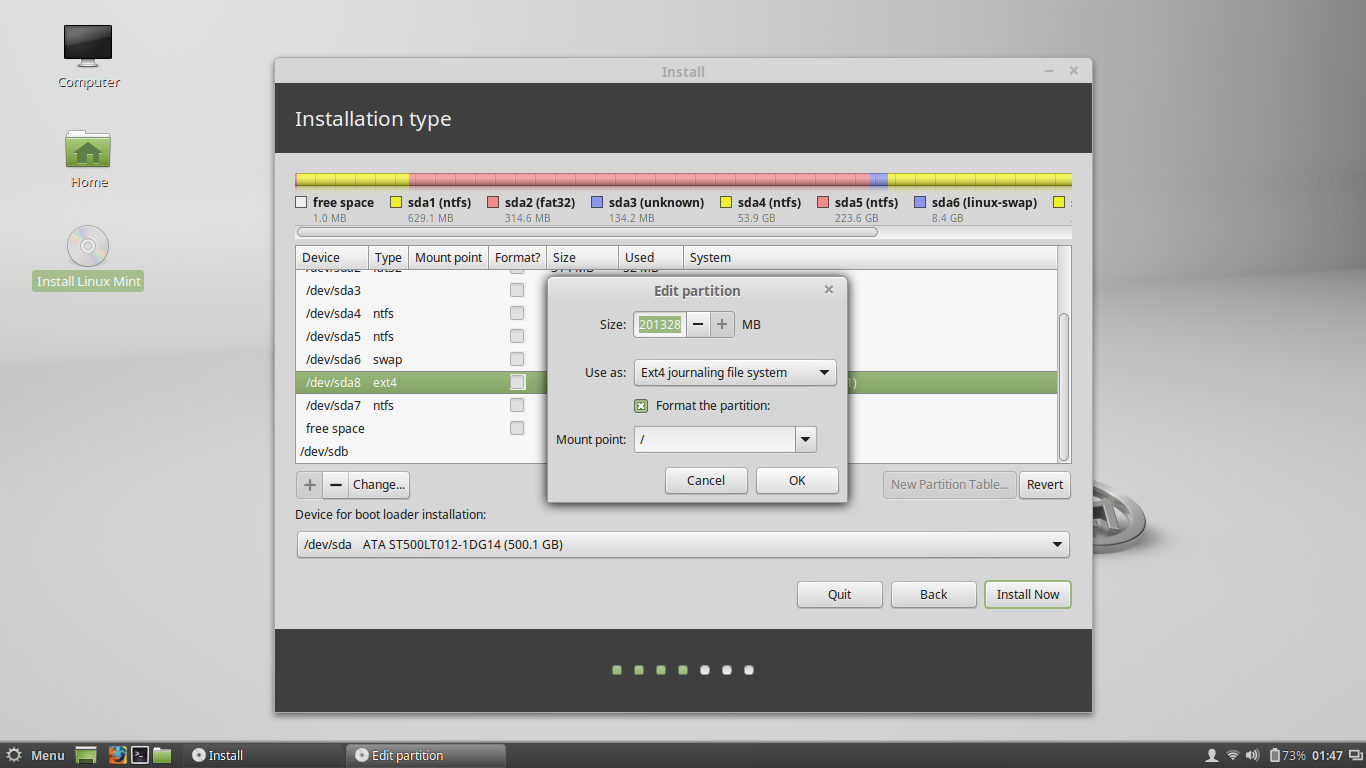
Task: Open the Mint Menu
Action: click(38, 755)
